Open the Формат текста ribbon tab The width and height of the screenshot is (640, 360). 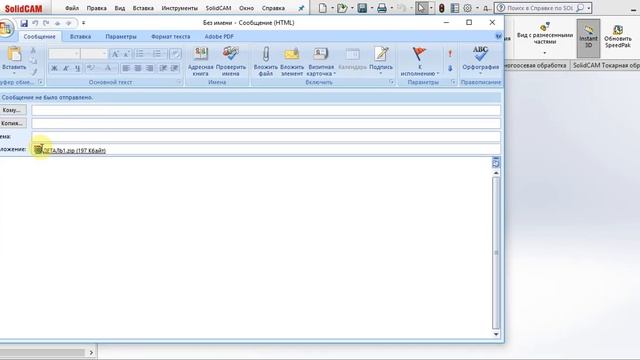pos(171,37)
